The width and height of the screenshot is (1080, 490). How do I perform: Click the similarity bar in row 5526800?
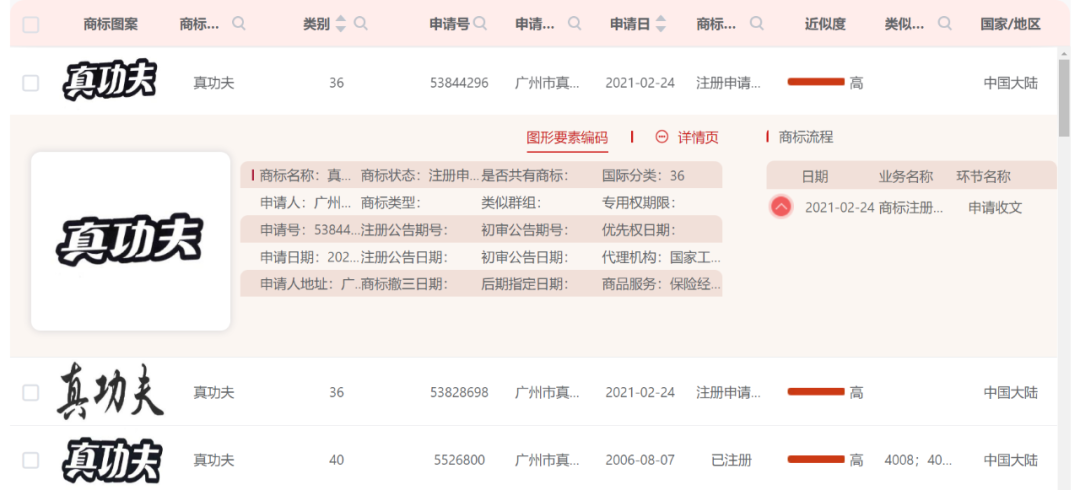[816, 459]
